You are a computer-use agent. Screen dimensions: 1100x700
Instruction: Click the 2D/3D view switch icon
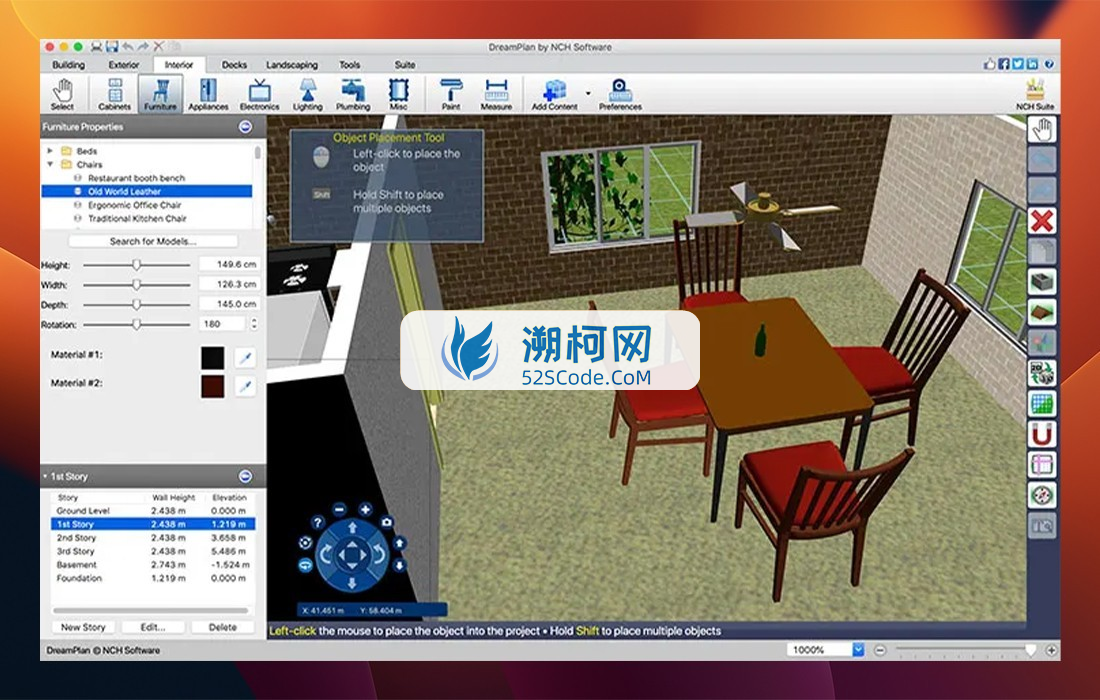click(1042, 373)
